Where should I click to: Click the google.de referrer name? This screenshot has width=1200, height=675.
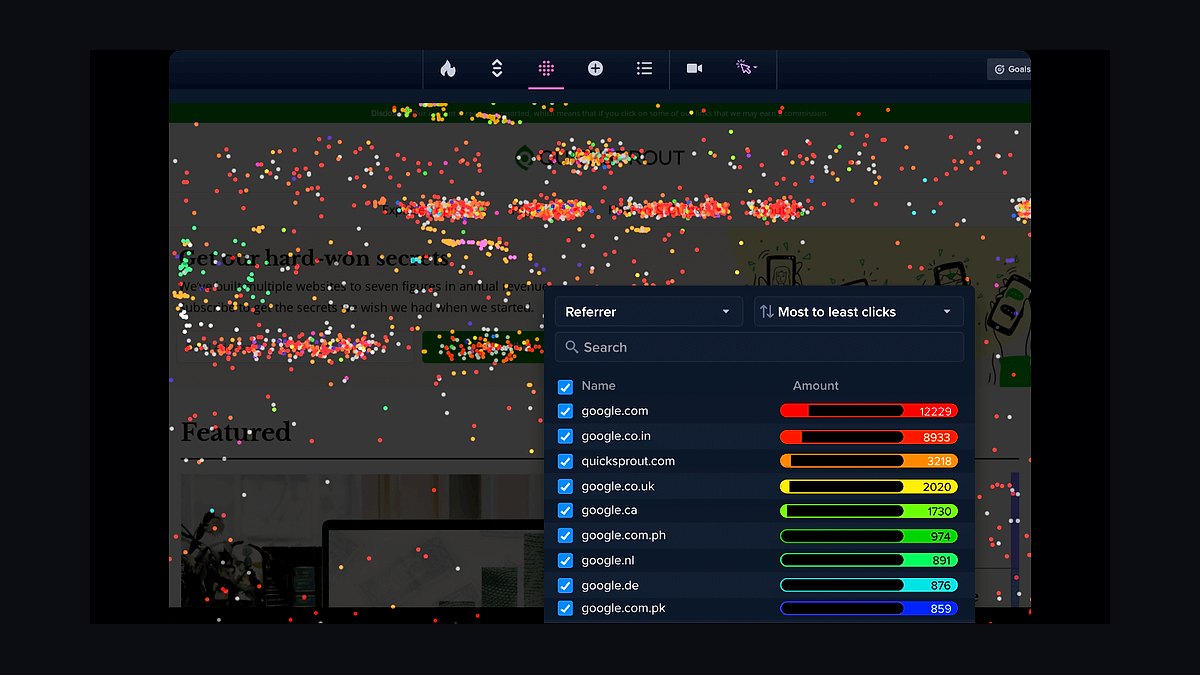610,586
